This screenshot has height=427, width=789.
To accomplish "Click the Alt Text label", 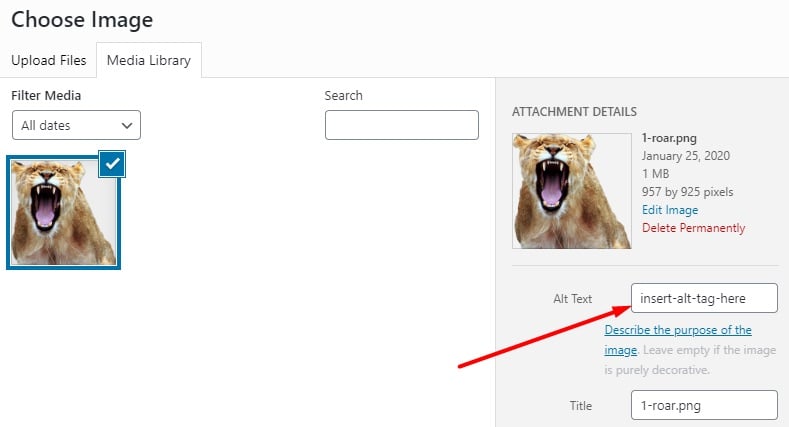I will point(573,299).
